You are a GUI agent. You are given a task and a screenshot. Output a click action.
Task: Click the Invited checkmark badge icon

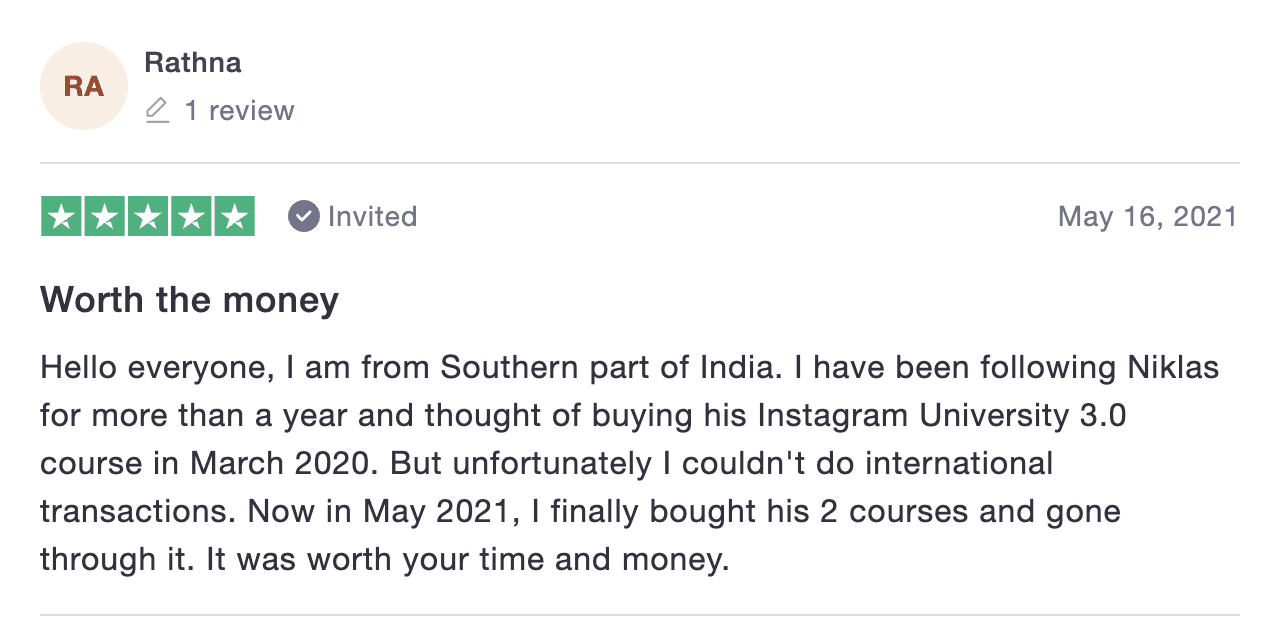pyautogui.click(x=303, y=216)
